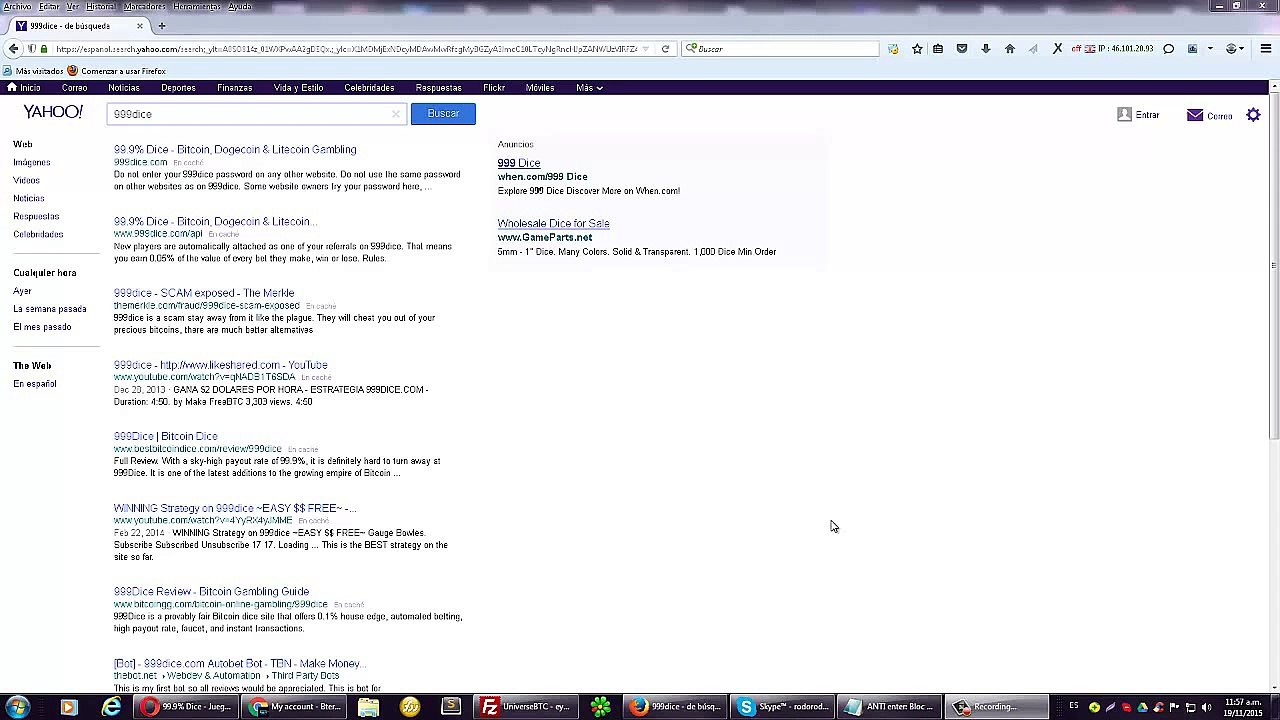Open Comenzar a usar Firefox bookmark

[116, 71]
